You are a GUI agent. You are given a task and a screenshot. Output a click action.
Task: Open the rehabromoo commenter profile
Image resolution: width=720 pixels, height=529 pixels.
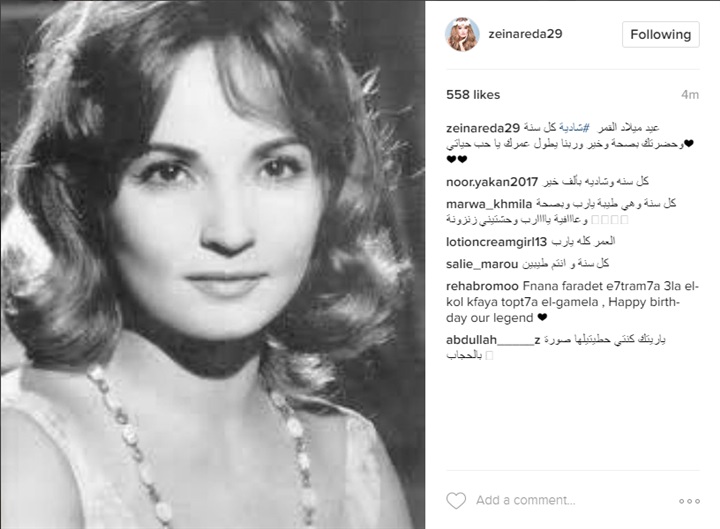482,286
